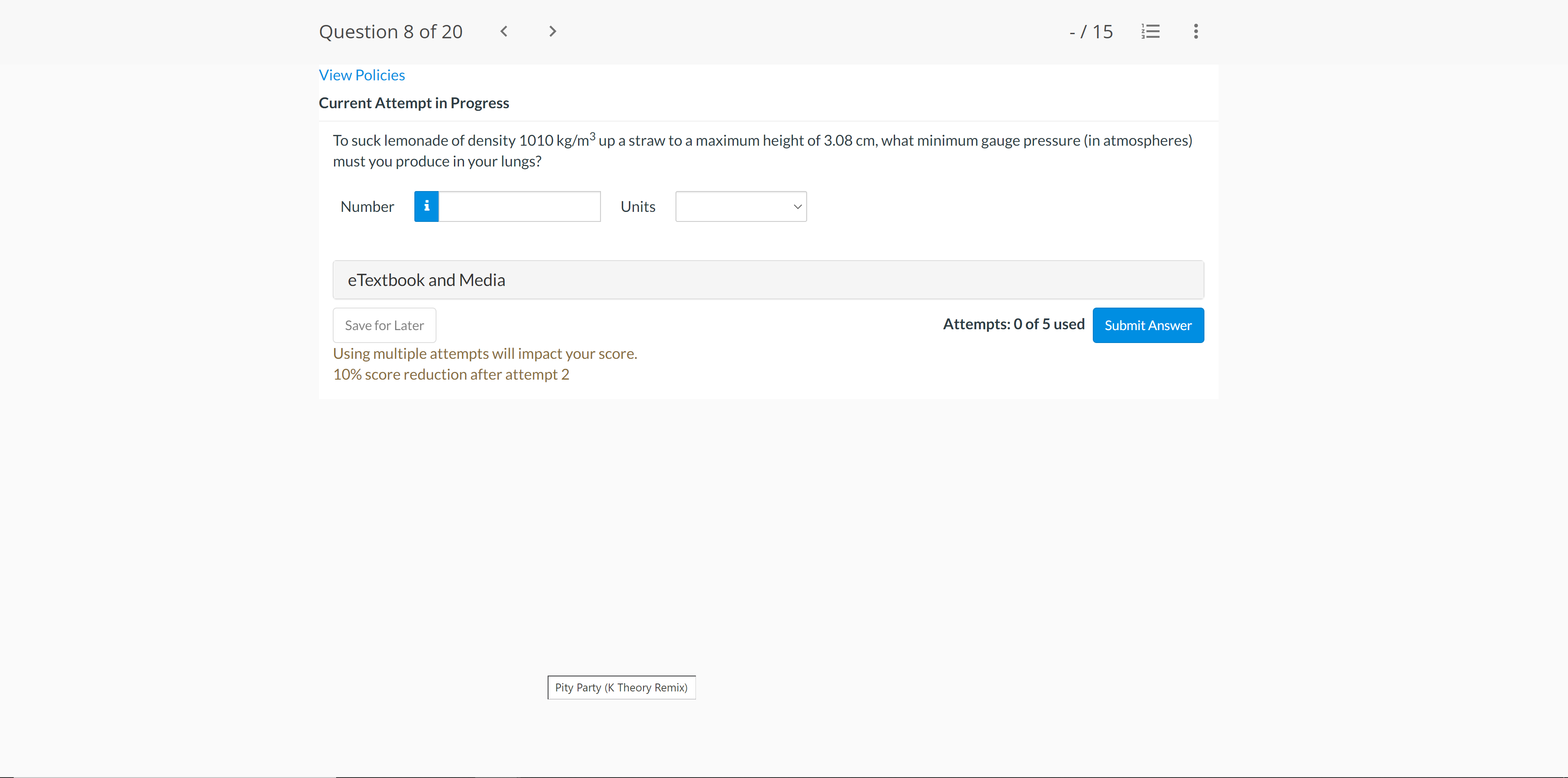Viewport: 1568px width, 778px height.
Task: Click the Attempts: 0 of 5 used text
Action: (1014, 324)
